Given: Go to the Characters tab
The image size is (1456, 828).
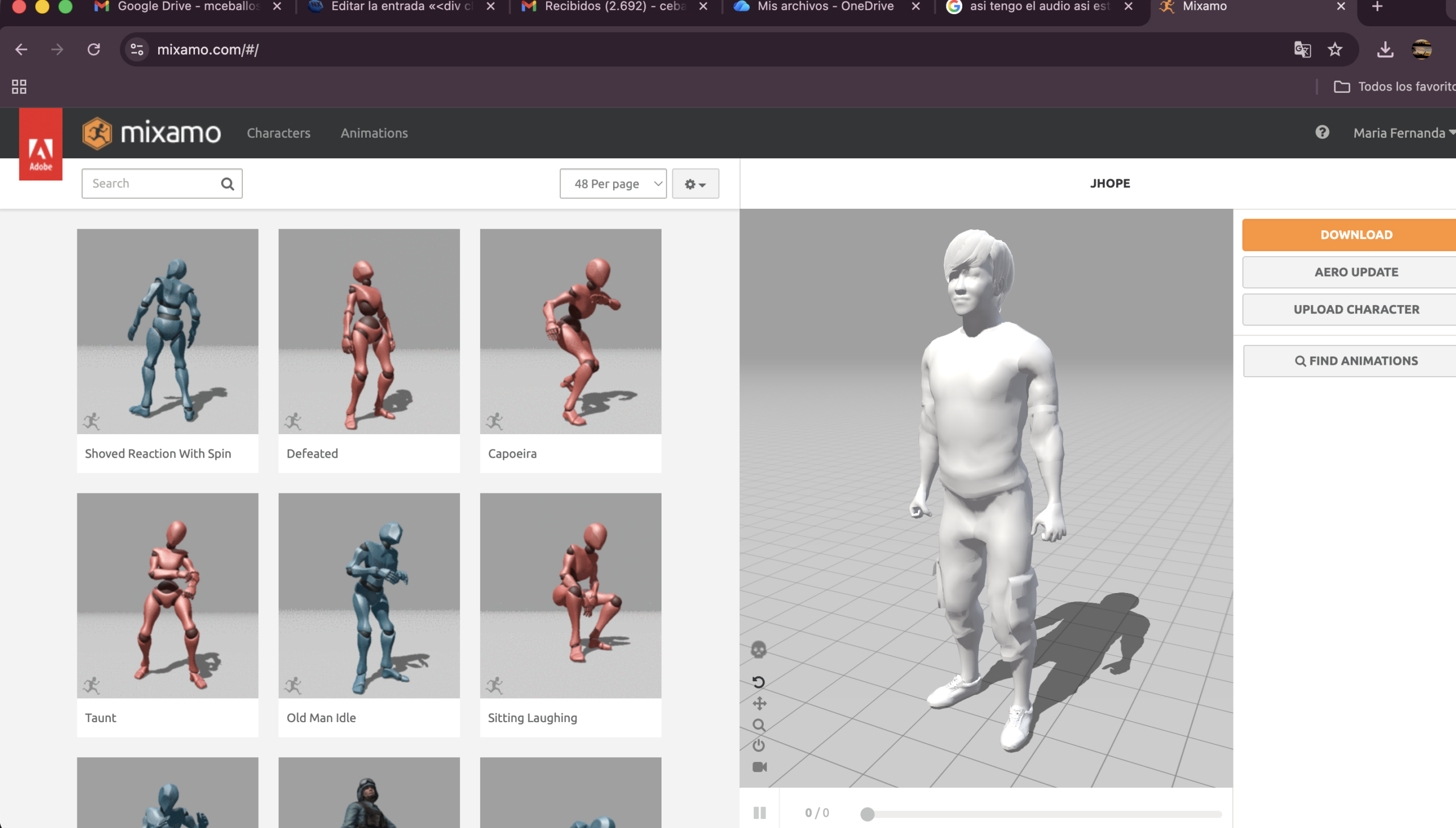Looking at the screenshot, I should pos(278,133).
